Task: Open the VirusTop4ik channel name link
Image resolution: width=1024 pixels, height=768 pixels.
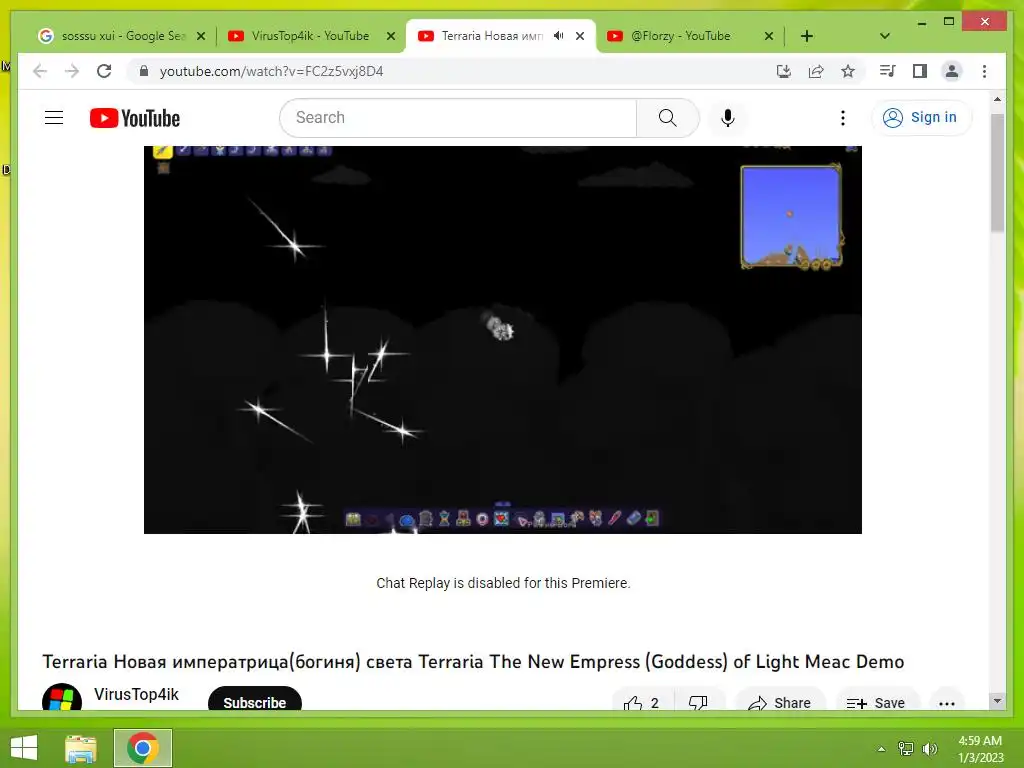Action: pyautogui.click(x=136, y=694)
